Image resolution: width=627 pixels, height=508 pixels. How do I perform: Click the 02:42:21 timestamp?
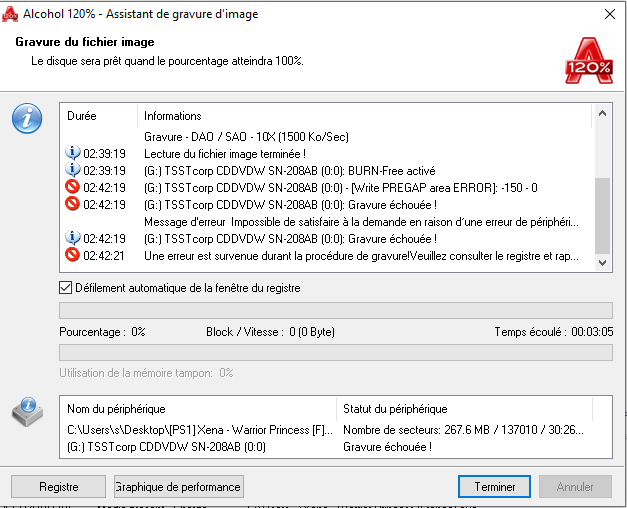click(104, 256)
